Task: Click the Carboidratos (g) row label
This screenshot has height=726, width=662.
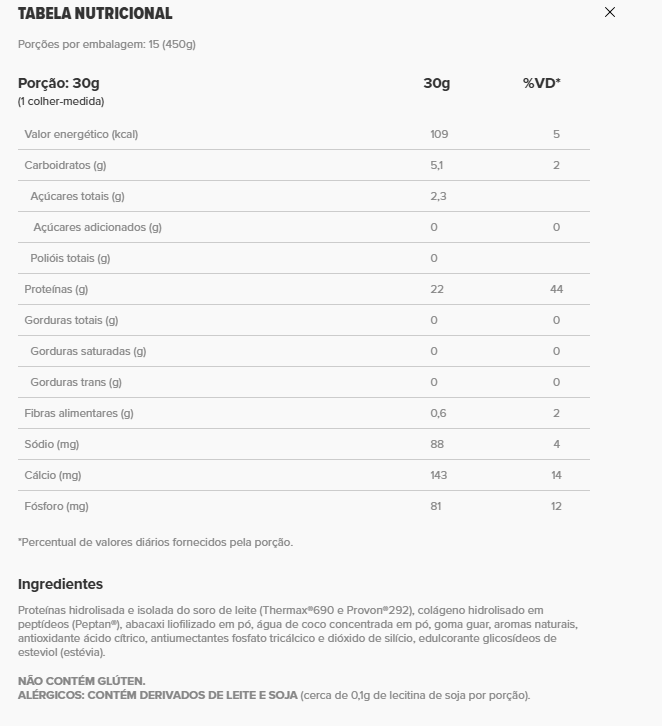Action: 65,165
